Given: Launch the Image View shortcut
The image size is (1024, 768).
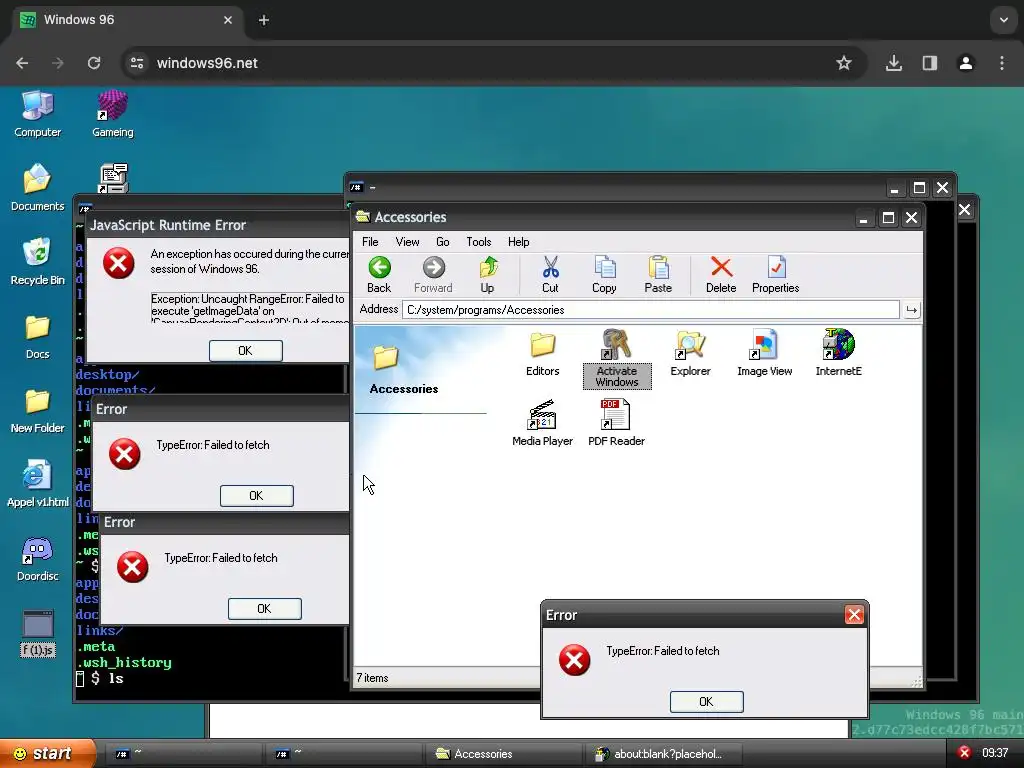Looking at the screenshot, I should click(764, 354).
